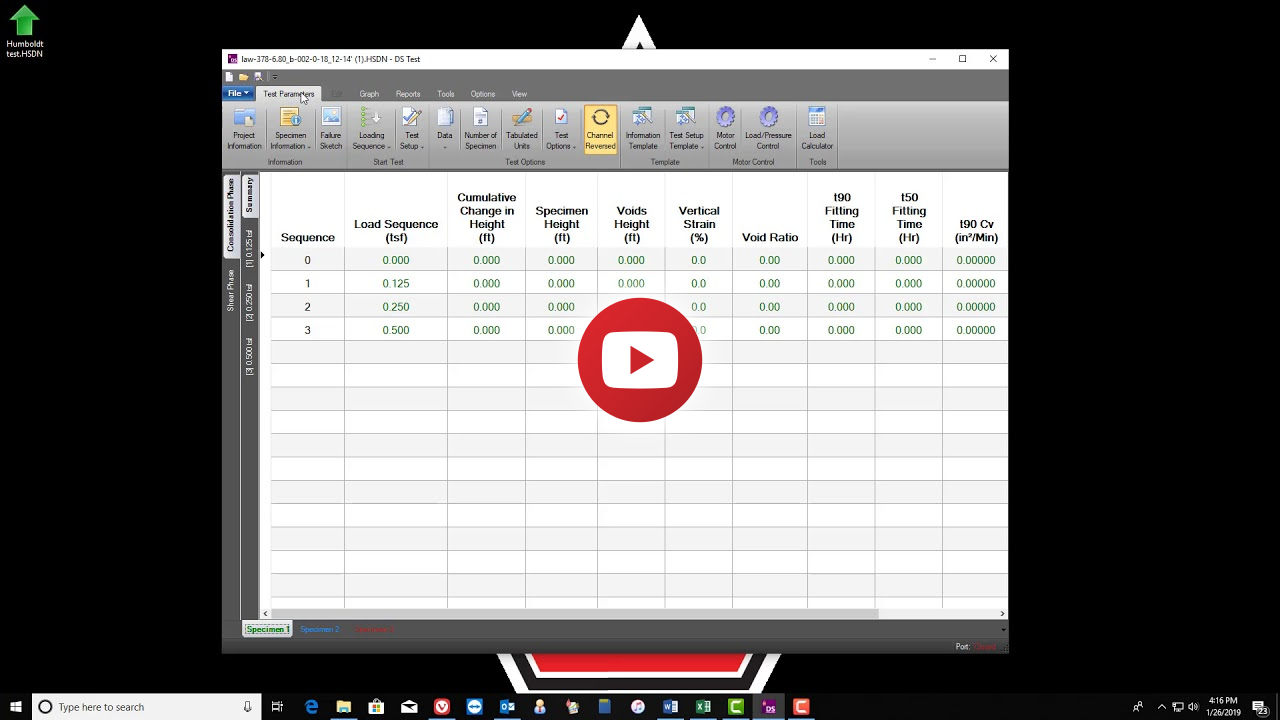Open the Information Template
The height and width of the screenshot is (720, 1280).
coord(642,129)
